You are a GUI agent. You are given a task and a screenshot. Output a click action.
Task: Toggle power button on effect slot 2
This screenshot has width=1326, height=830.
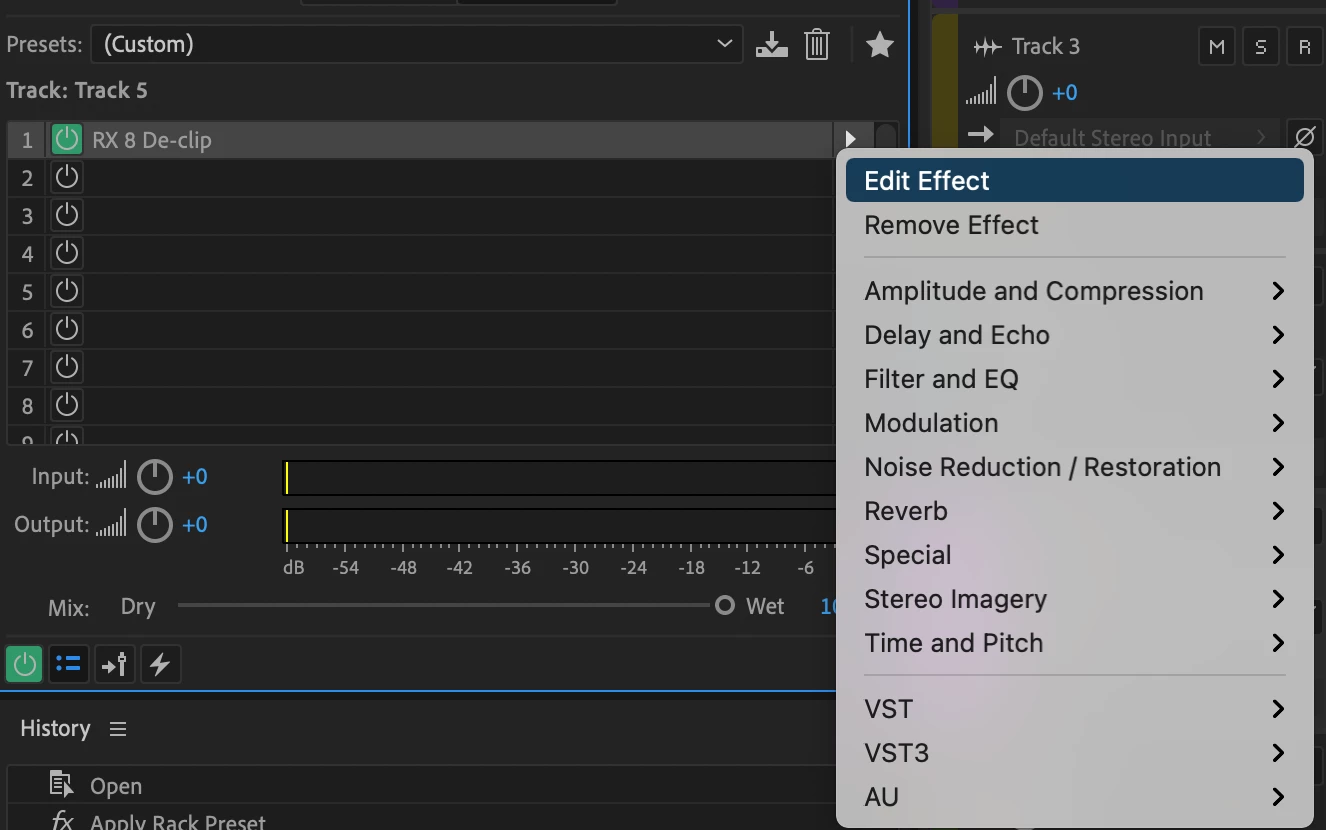[67, 178]
